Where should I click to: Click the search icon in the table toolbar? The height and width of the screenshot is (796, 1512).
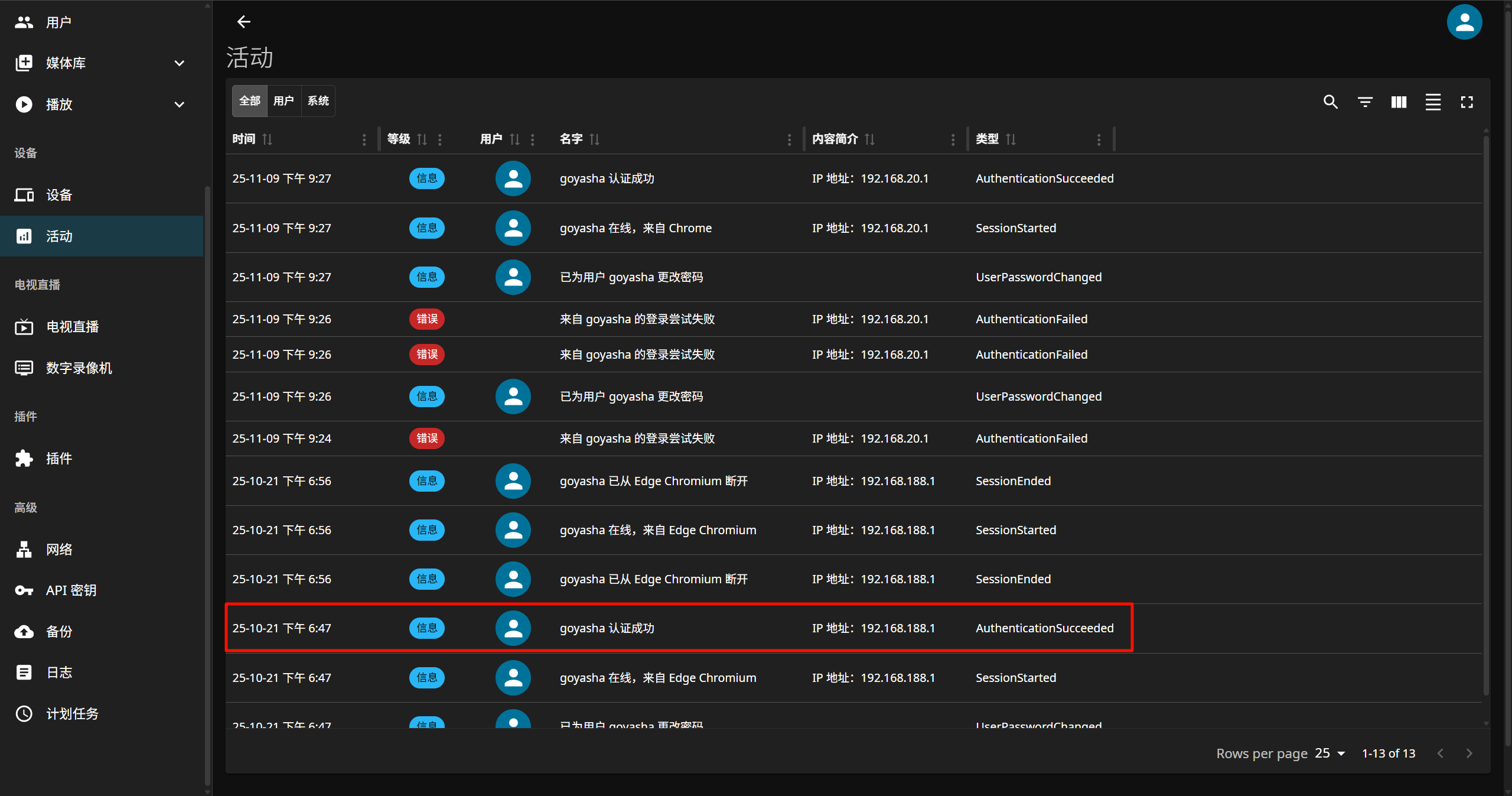pos(1330,102)
